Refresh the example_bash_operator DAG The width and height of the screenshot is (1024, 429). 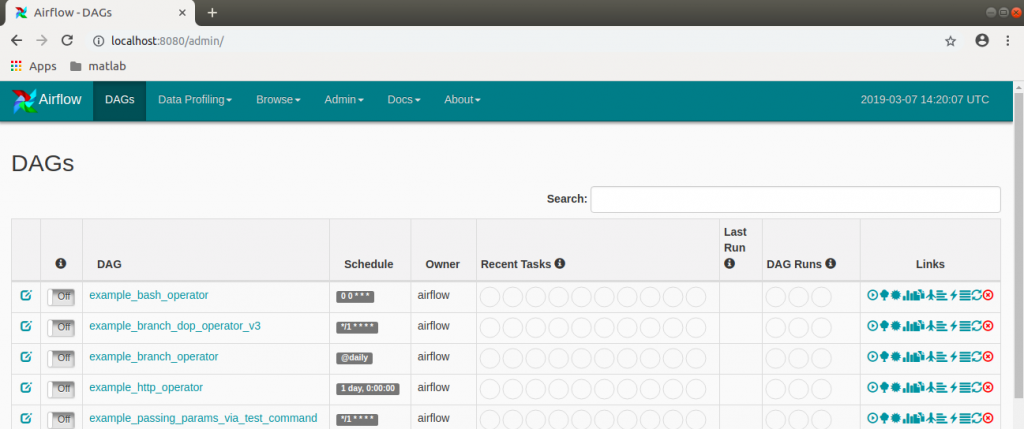[x=977, y=295]
